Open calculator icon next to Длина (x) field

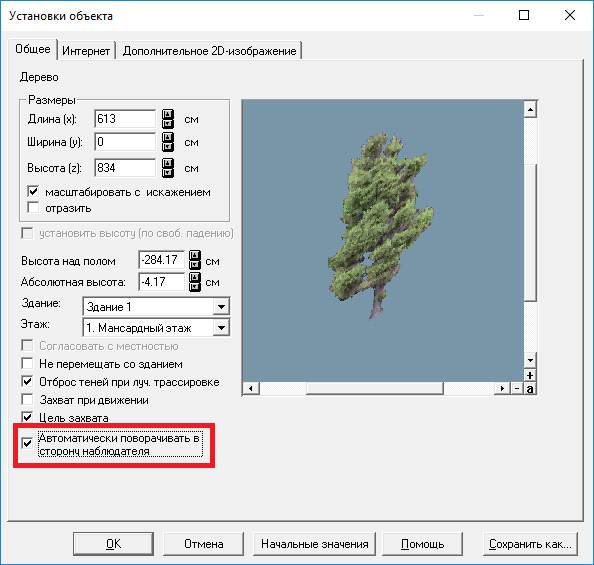[168, 119]
